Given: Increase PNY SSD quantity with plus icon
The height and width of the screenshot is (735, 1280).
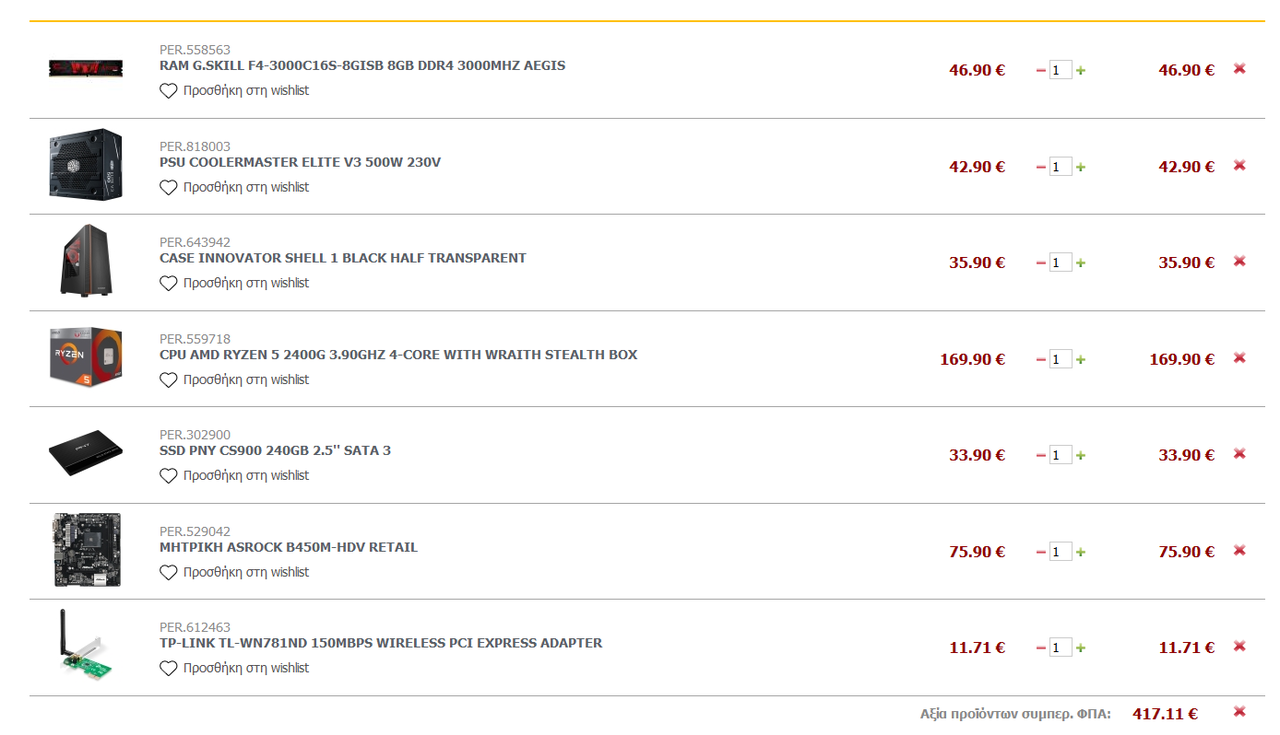Looking at the screenshot, I should [1081, 456].
